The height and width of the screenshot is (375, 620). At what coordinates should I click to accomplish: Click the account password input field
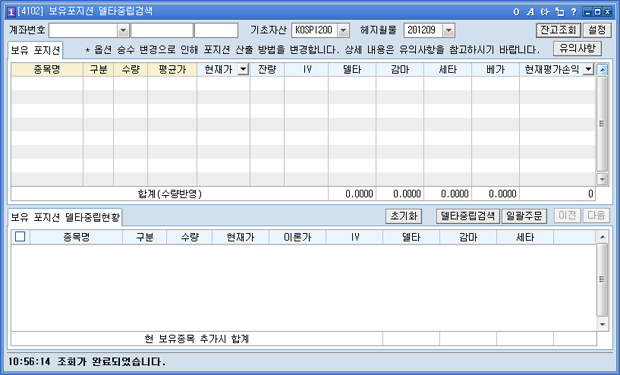(x=216, y=30)
